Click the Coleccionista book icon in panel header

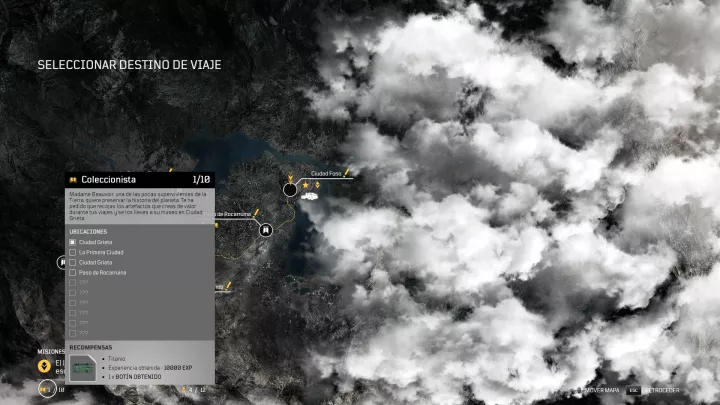pyautogui.click(x=72, y=179)
